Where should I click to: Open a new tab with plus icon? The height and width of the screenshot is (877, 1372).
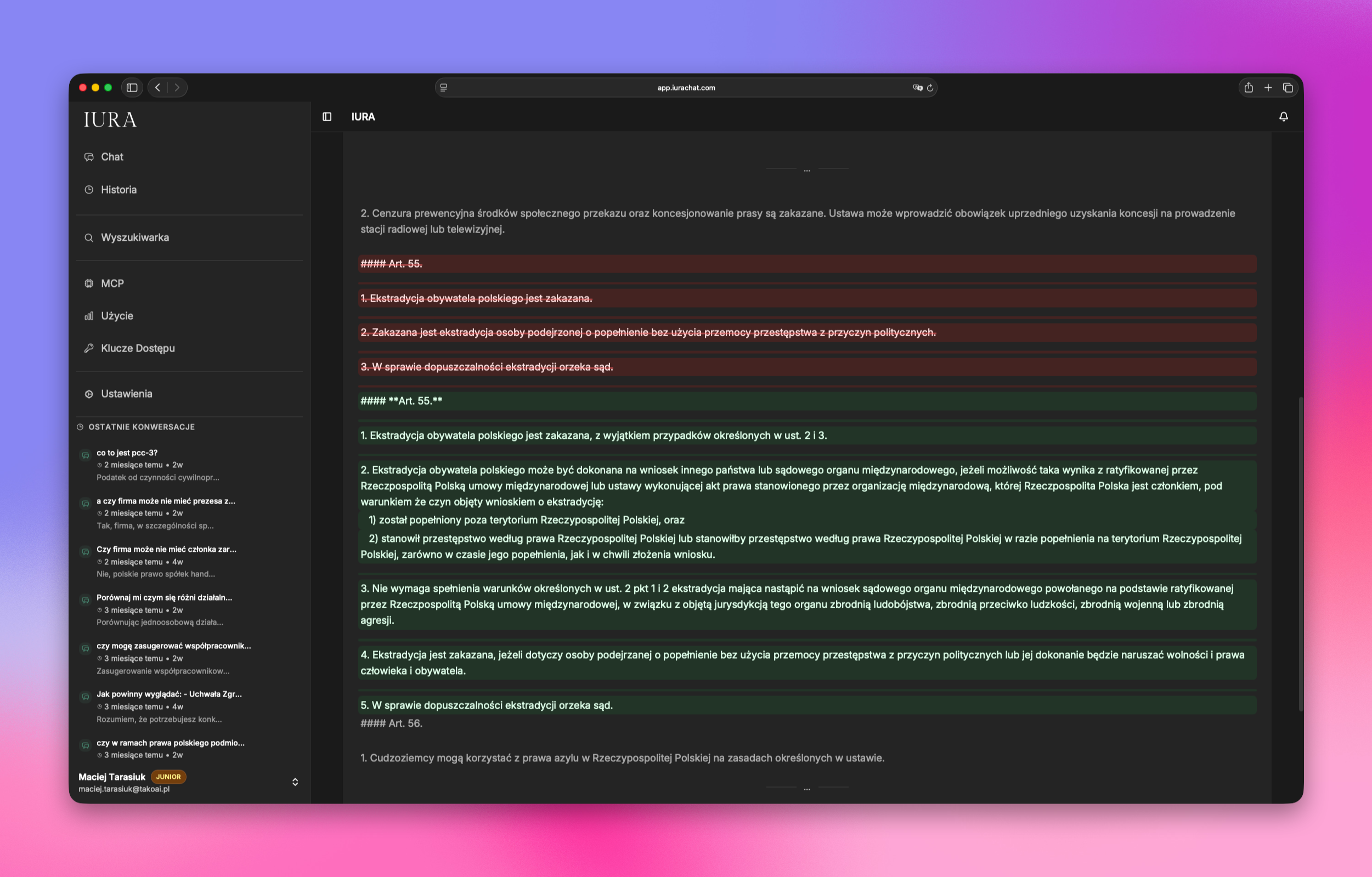click(x=1268, y=88)
